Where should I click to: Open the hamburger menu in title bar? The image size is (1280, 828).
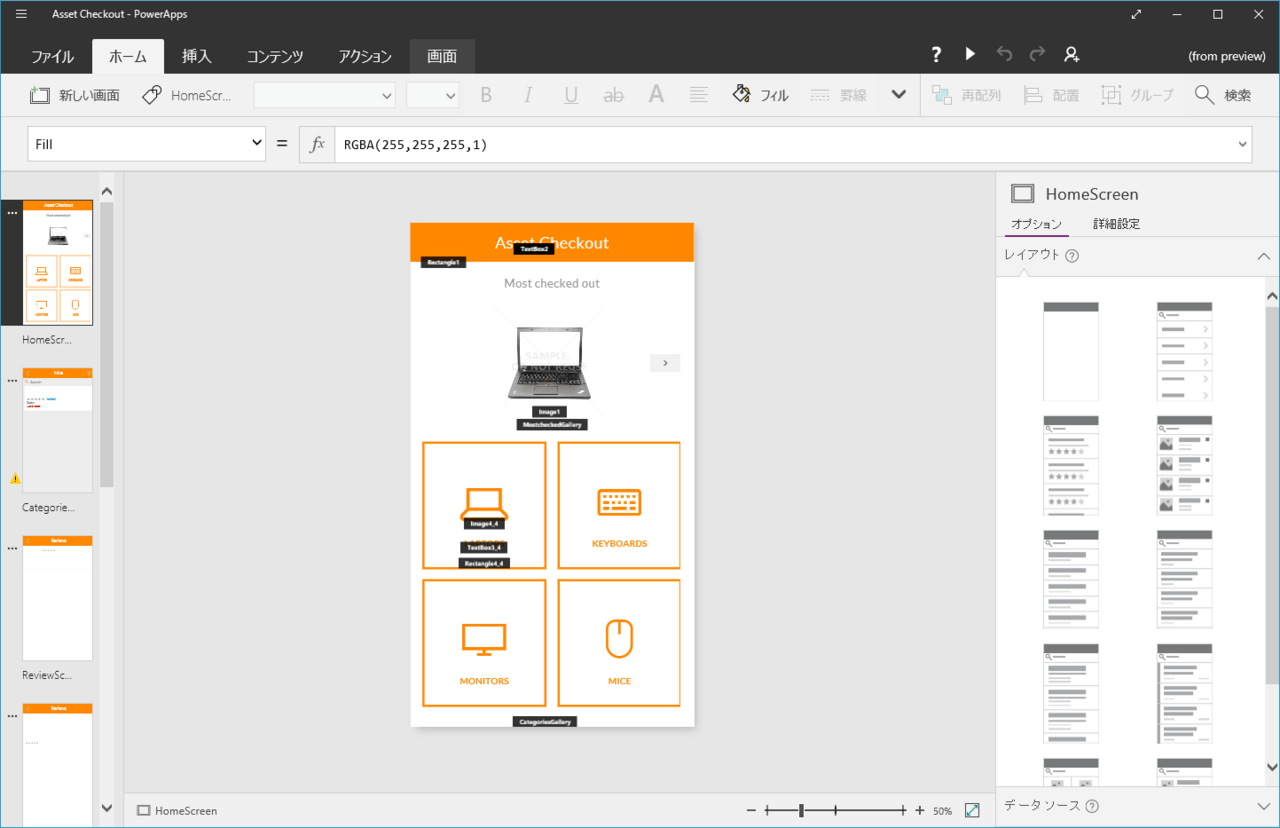click(x=21, y=14)
